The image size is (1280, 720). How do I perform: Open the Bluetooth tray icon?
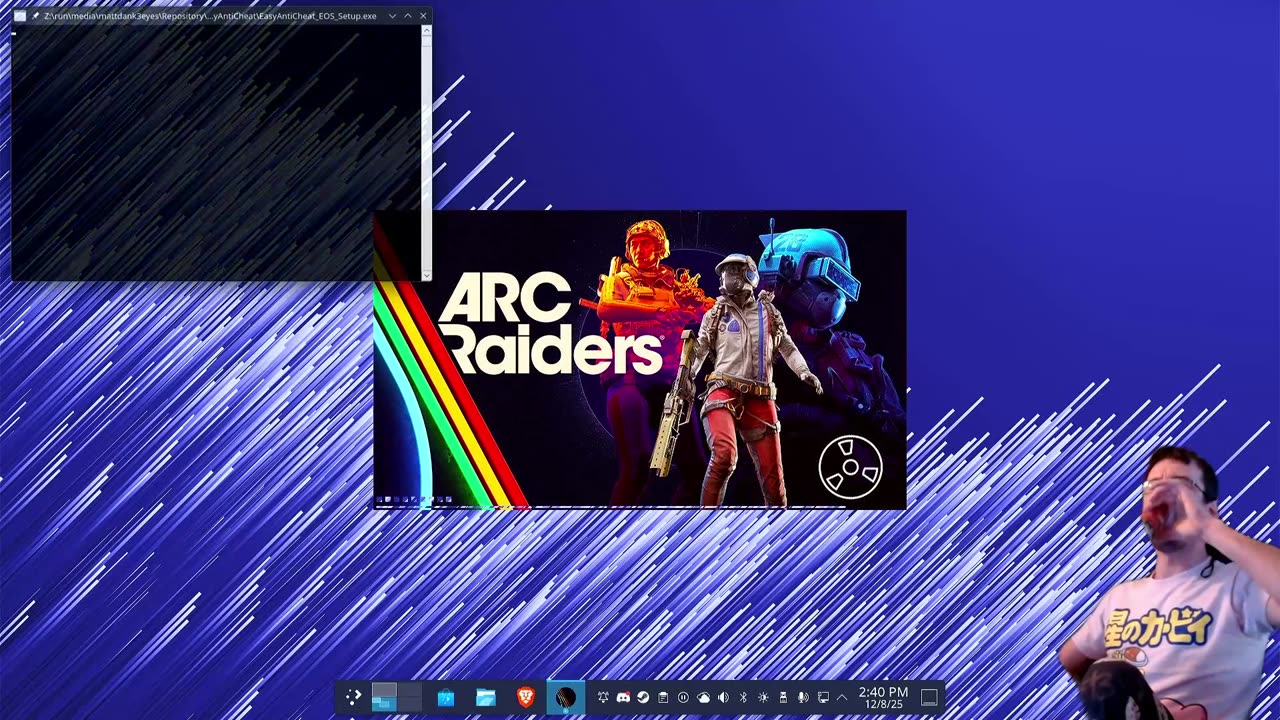click(743, 697)
